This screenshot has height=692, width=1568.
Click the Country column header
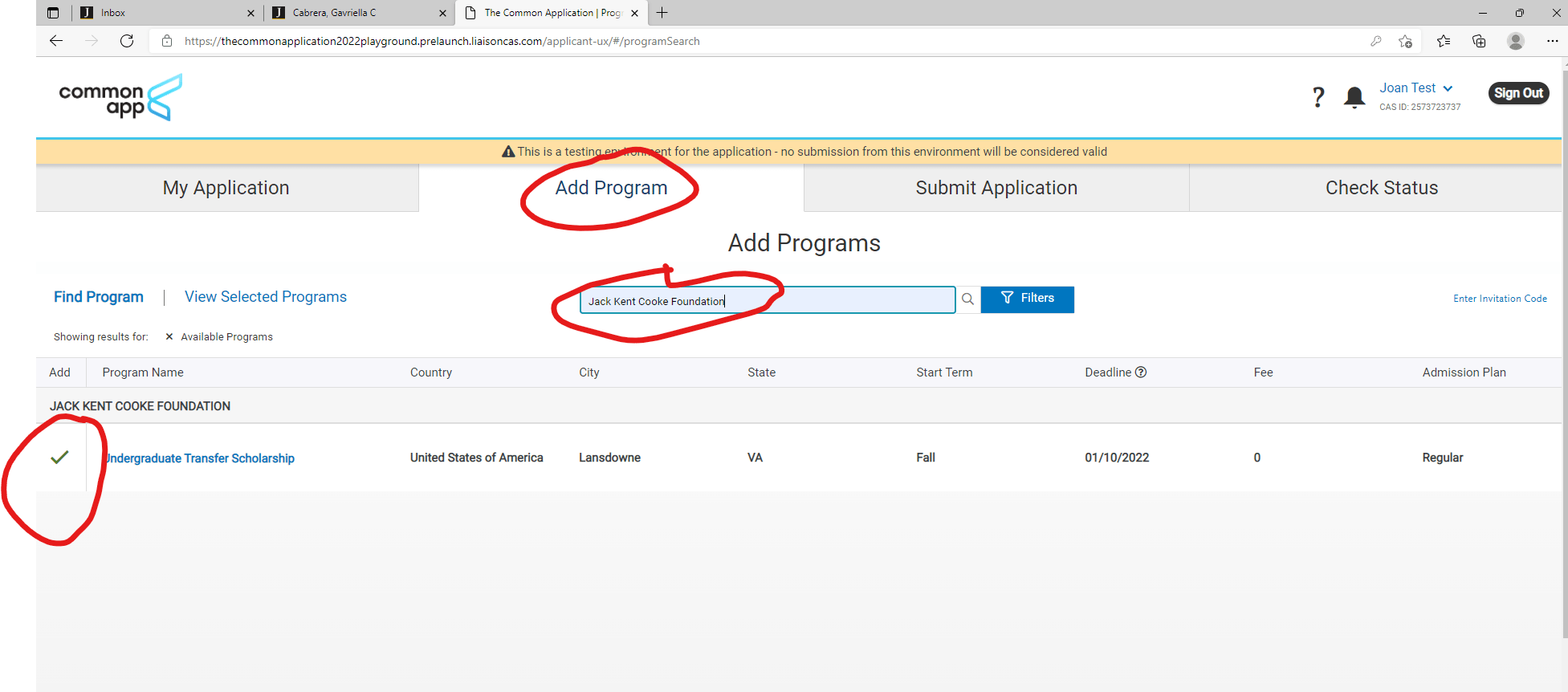click(x=431, y=372)
